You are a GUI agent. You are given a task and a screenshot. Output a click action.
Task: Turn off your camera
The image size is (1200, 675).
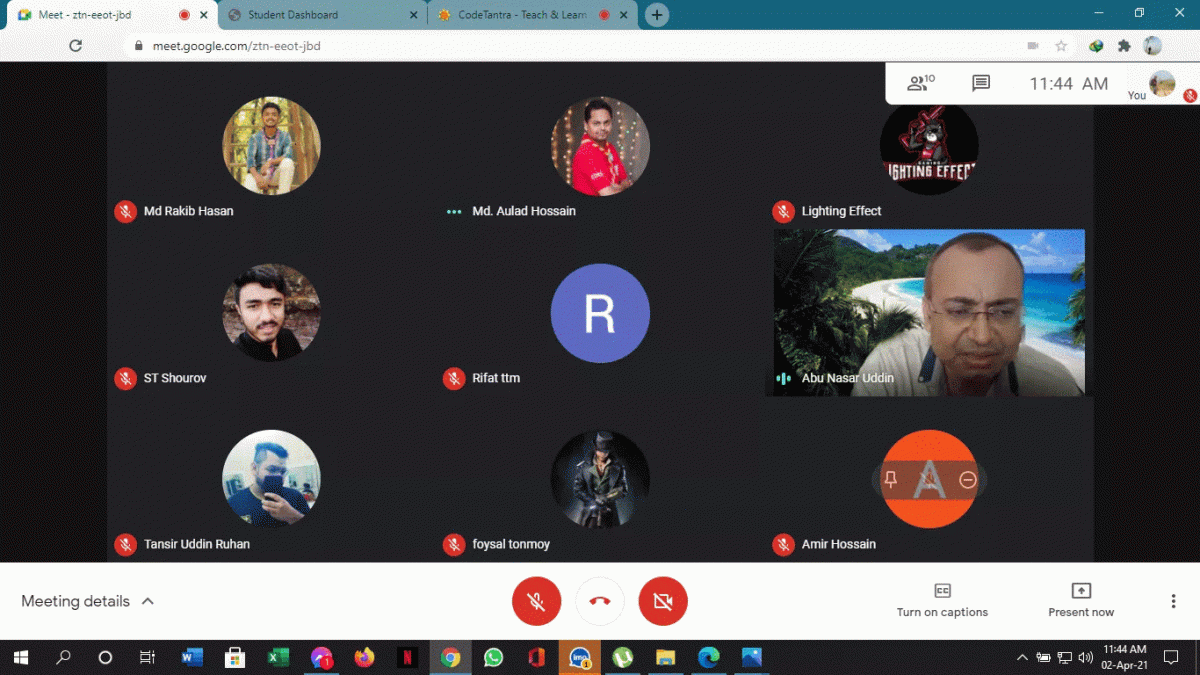tap(663, 600)
